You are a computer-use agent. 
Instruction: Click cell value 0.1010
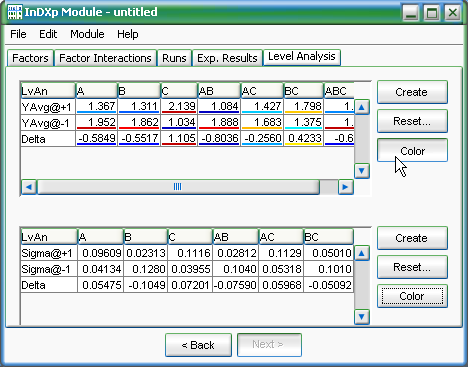(328, 269)
